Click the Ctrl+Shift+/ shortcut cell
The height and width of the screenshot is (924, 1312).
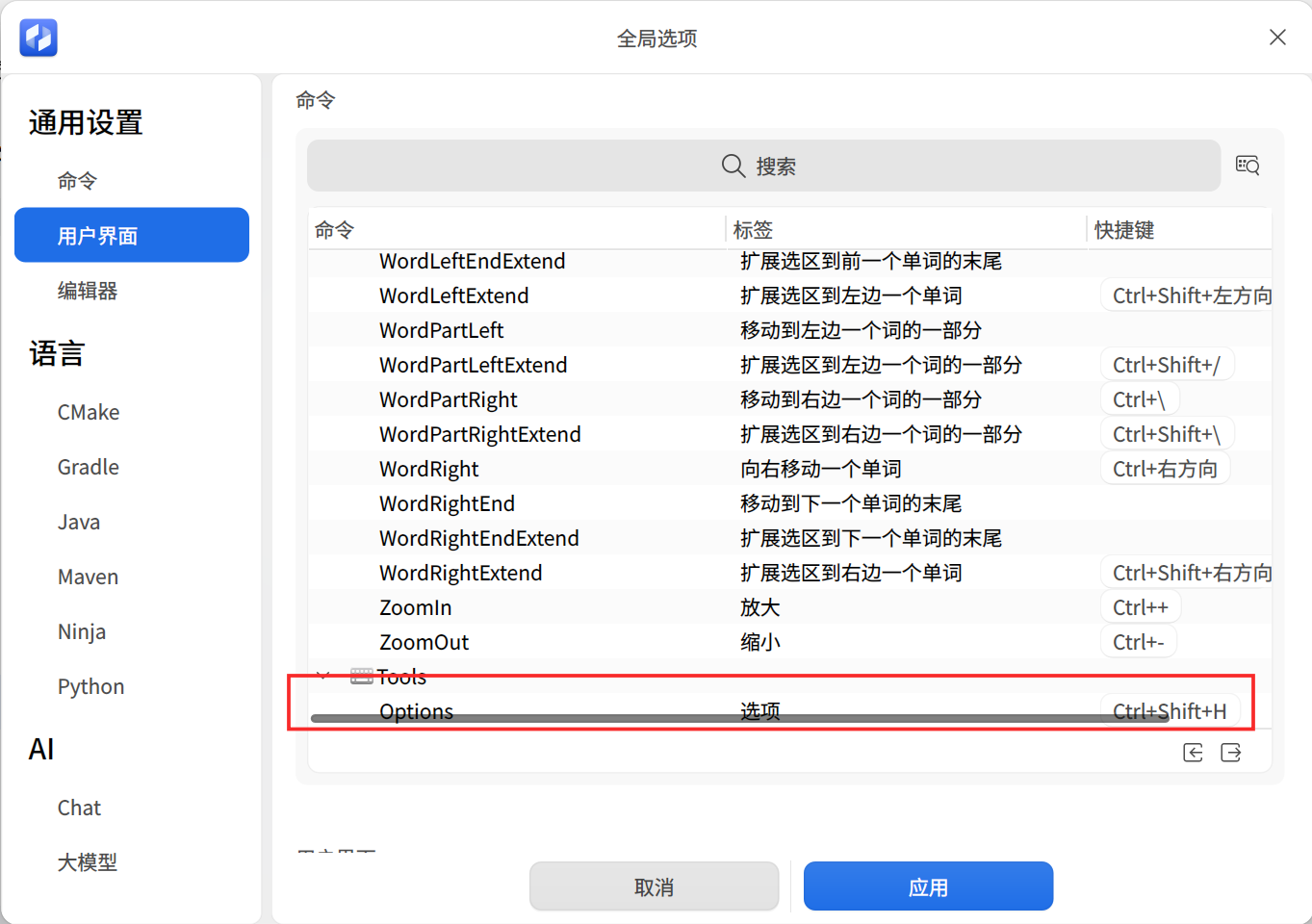click(x=1167, y=365)
